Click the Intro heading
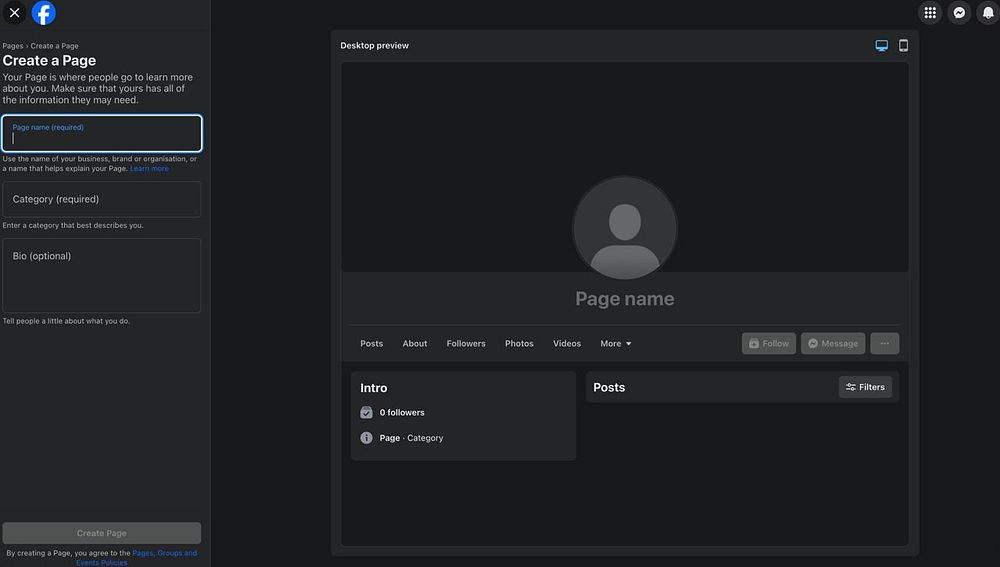The height and width of the screenshot is (567, 1000). point(374,388)
